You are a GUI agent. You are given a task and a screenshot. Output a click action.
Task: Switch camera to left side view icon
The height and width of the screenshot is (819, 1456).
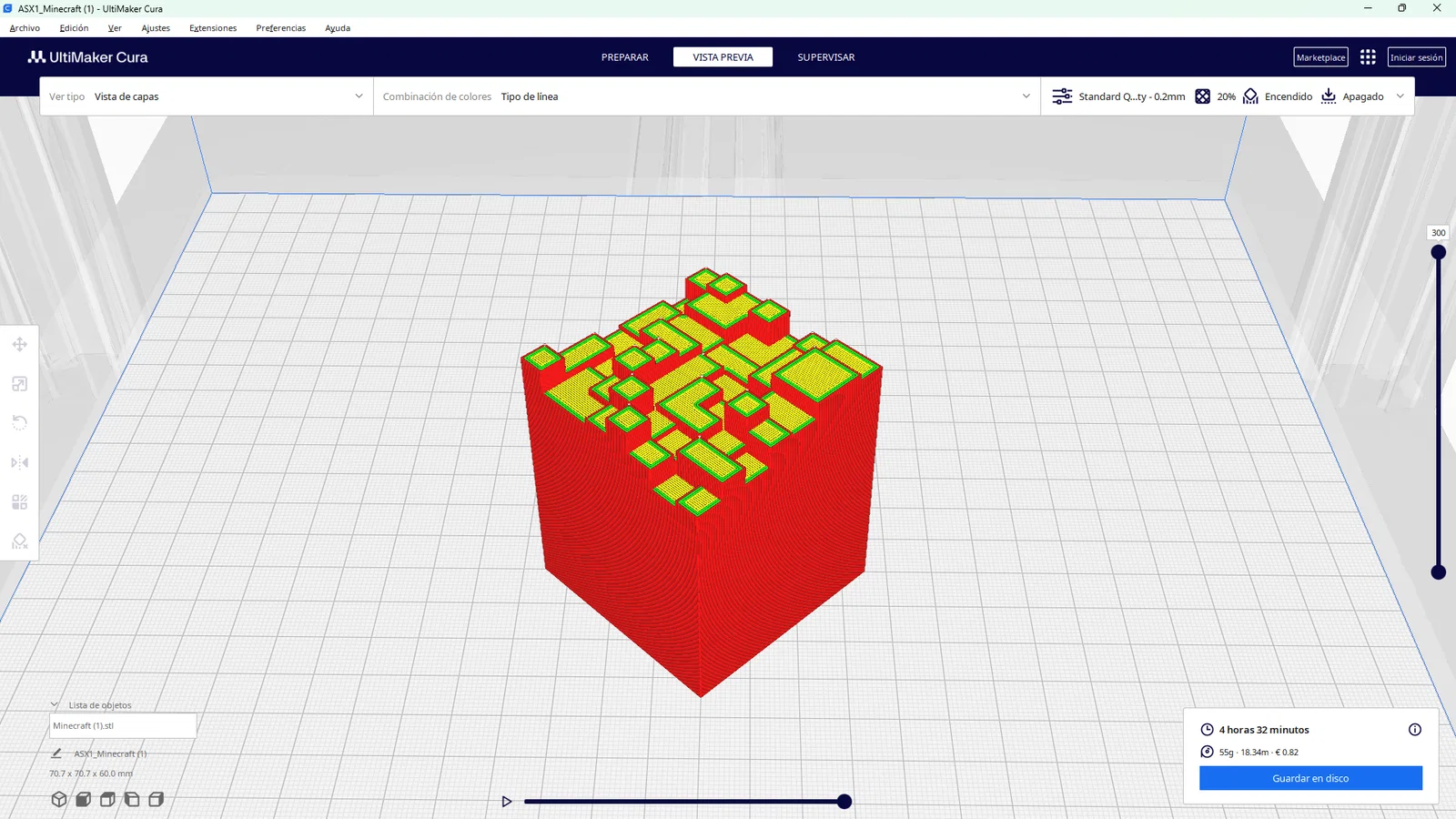coord(132,799)
